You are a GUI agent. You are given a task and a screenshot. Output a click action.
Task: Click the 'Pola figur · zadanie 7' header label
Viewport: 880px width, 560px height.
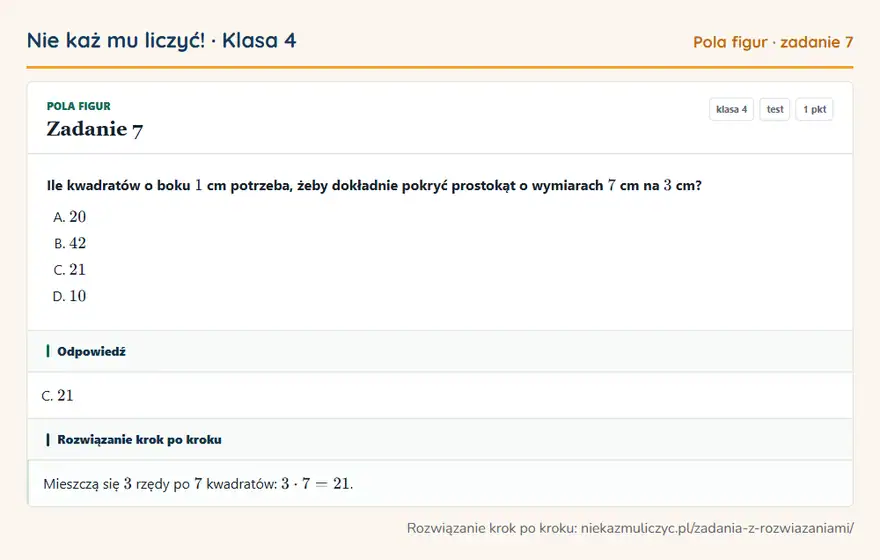coord(773,42)
